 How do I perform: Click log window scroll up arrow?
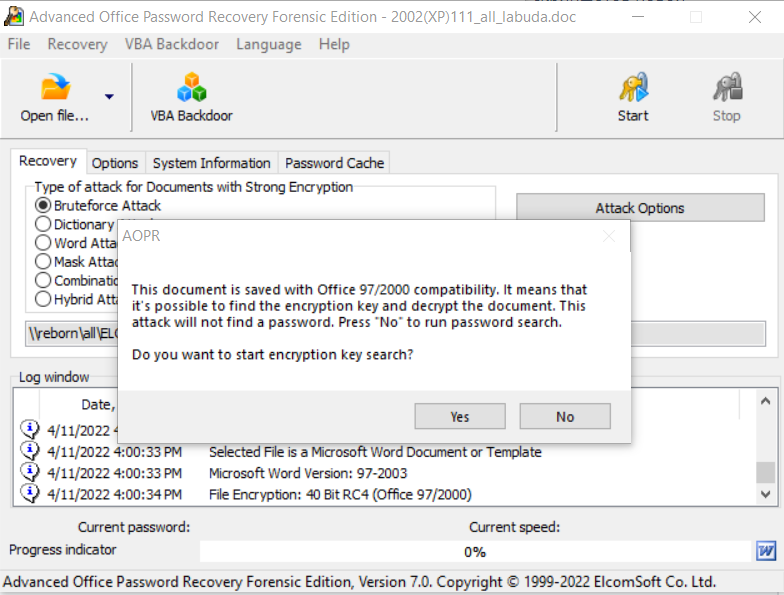(765, 401)
